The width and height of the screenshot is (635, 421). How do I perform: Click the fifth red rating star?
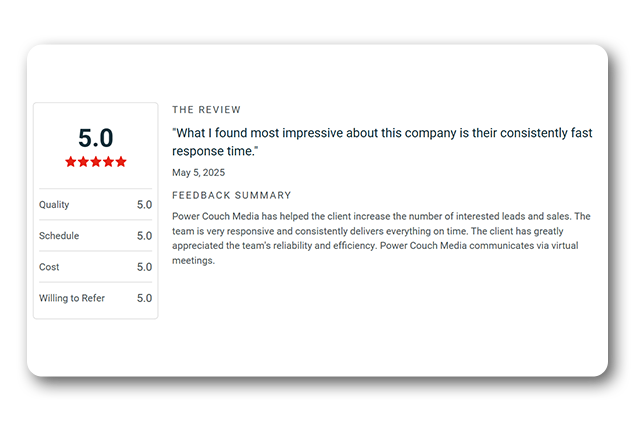click(121, 162)
